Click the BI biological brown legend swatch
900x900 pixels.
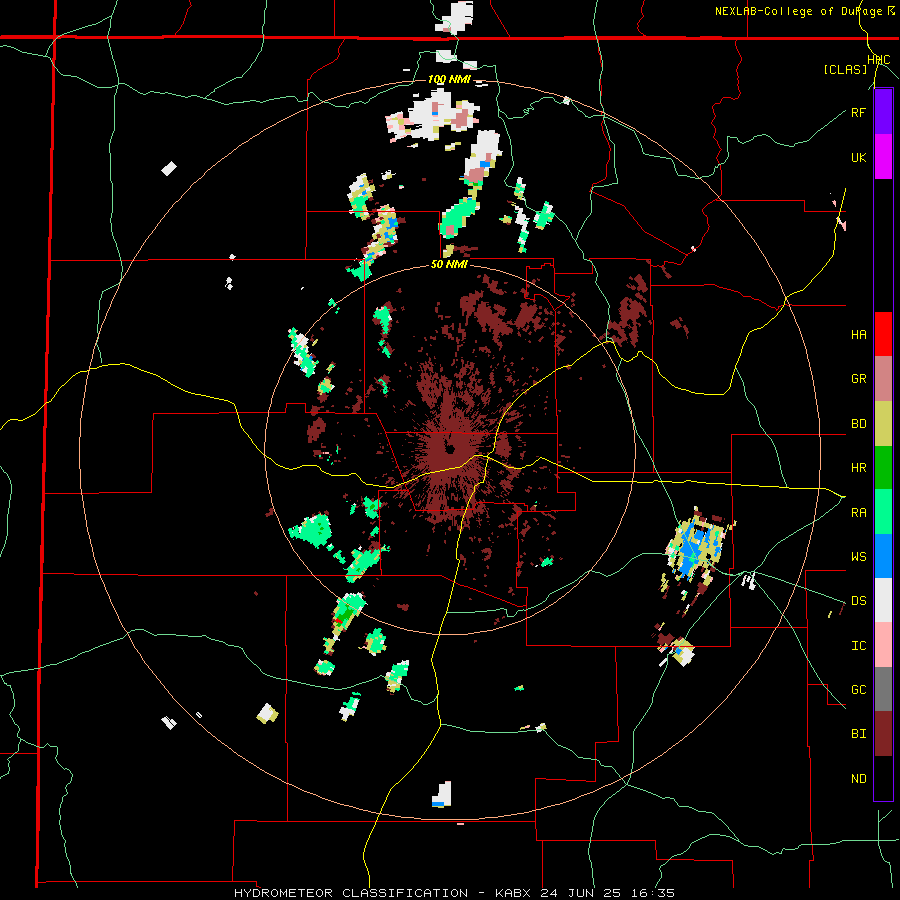[x=883, y=734]
